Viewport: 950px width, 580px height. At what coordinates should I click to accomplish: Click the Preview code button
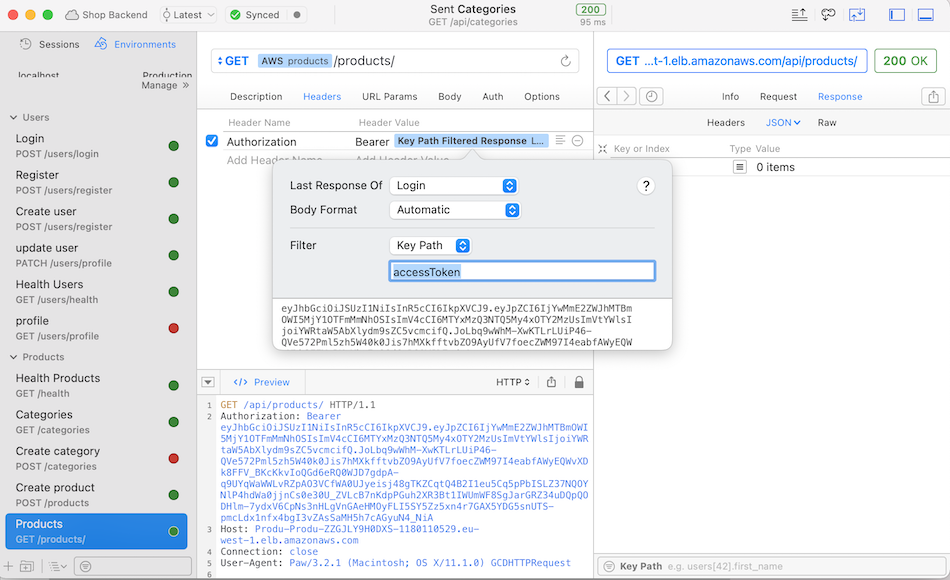pyautogui.click(x=262, y=382)
